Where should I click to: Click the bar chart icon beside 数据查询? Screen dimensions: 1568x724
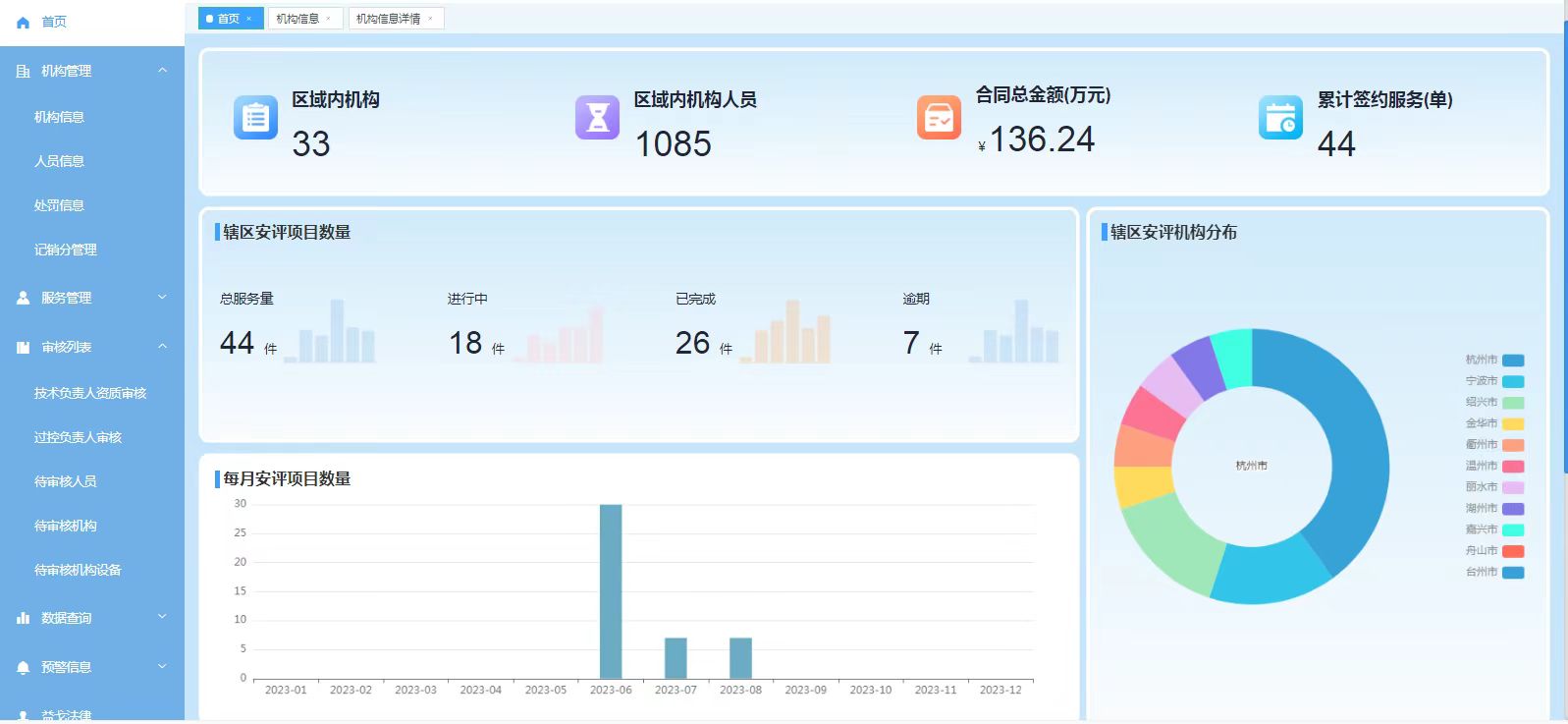(24, 618)
